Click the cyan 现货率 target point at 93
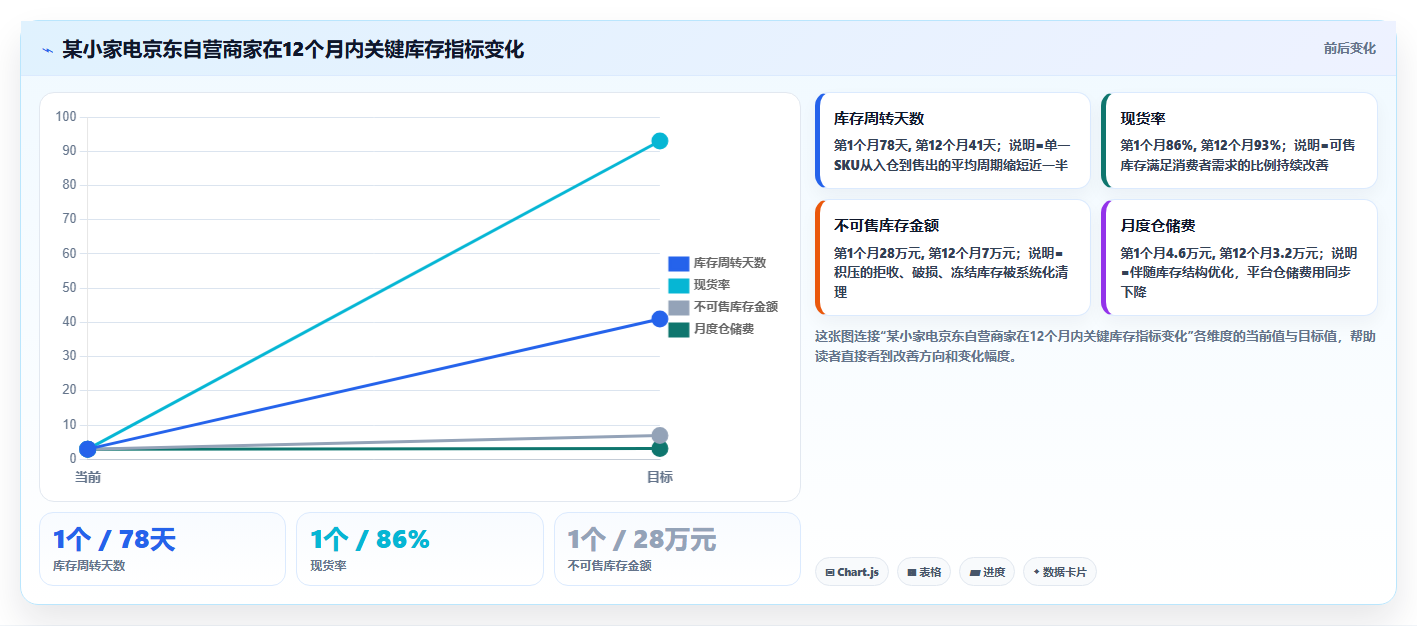This screenshot has height=626, width=1417. point(660,141)
